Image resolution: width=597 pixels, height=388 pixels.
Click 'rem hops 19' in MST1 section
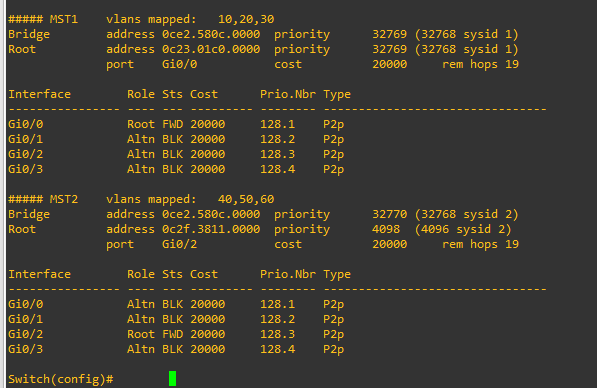point(480,64)
